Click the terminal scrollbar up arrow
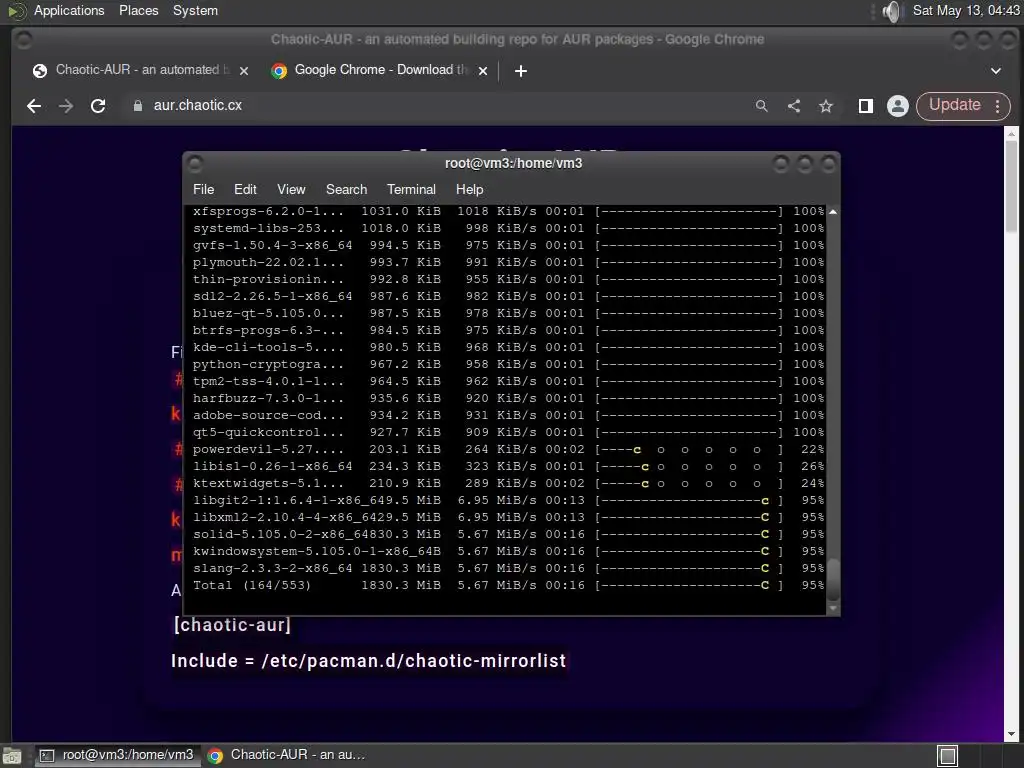1024x768 pixels. 833,212
